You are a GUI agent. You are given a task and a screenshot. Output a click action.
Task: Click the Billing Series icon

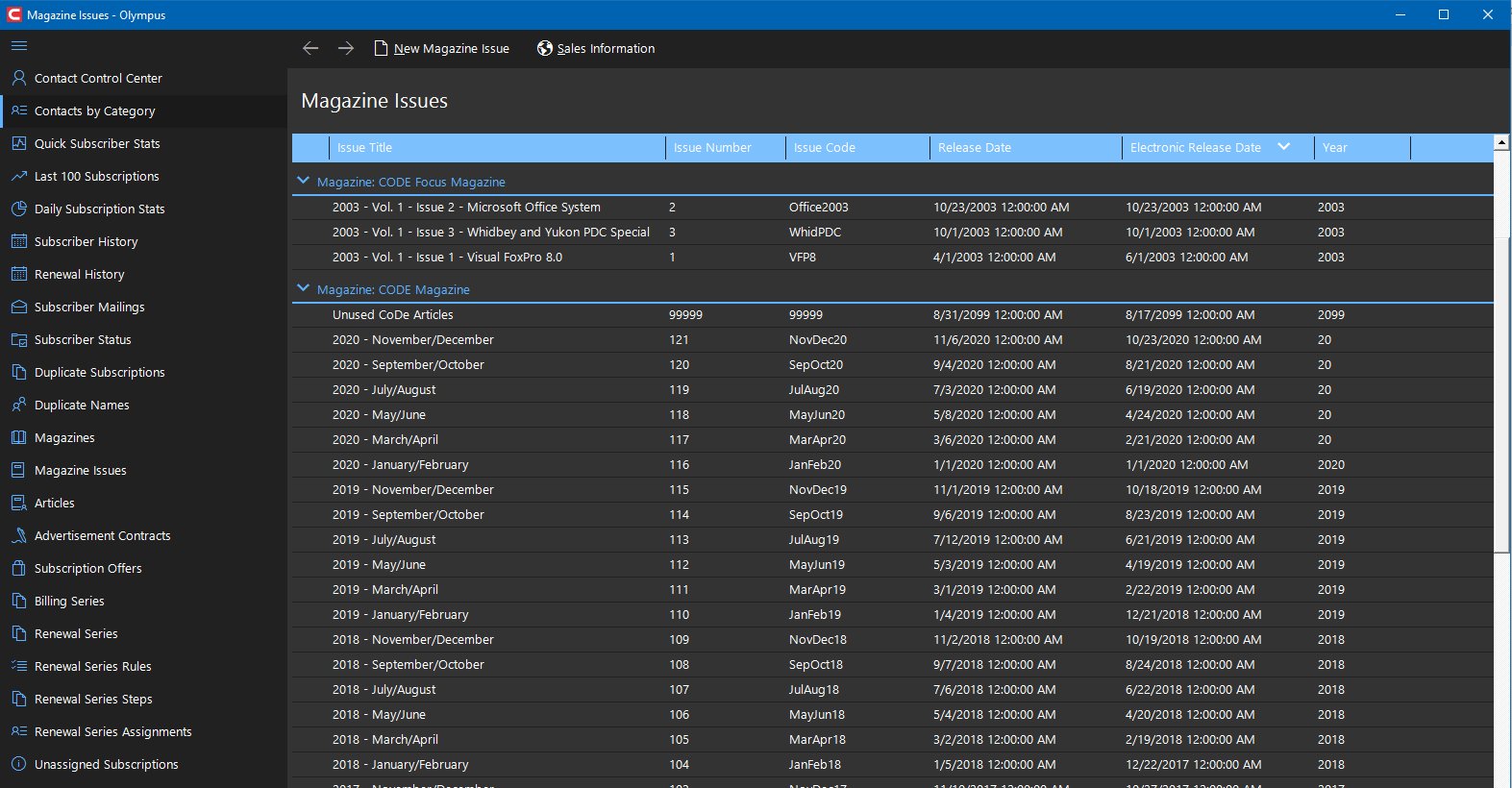[x=19, y=601]
